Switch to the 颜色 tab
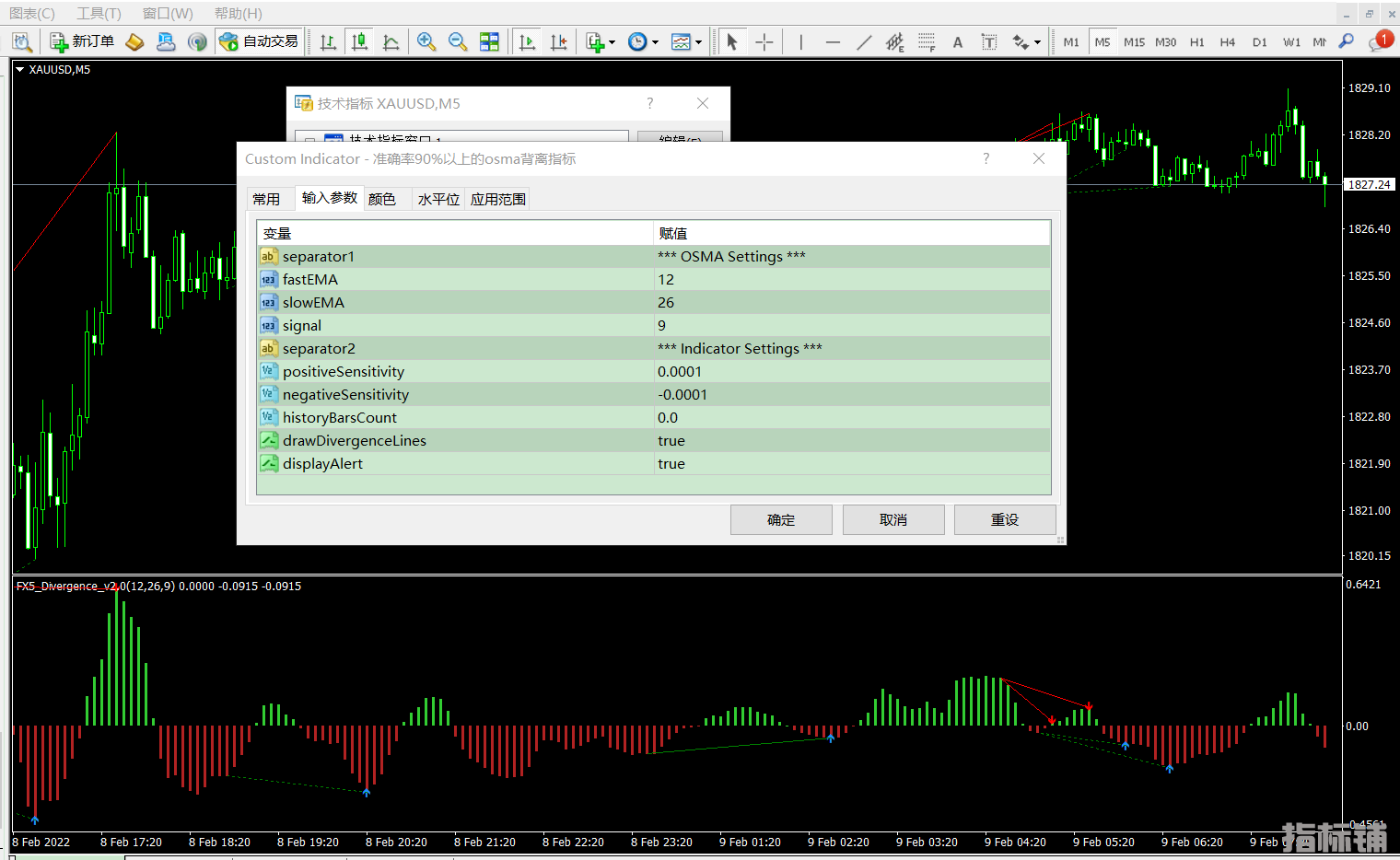This screenshot has width=1400, height=860. click(x=382, y=199)
